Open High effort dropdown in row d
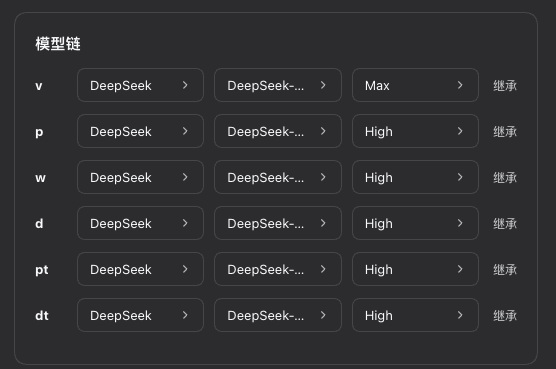Image resolution: width=556 pixels, height=369 pixels. point(415,223)
